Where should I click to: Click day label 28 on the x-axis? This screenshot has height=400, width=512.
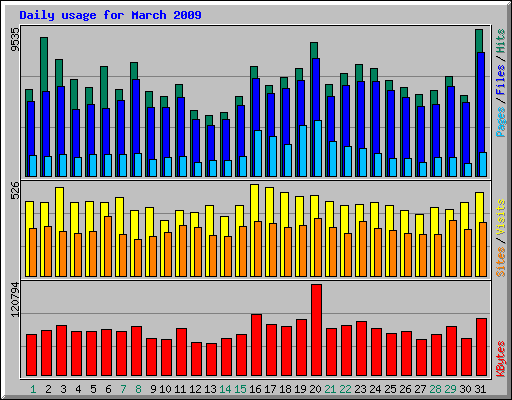(435, 389)
